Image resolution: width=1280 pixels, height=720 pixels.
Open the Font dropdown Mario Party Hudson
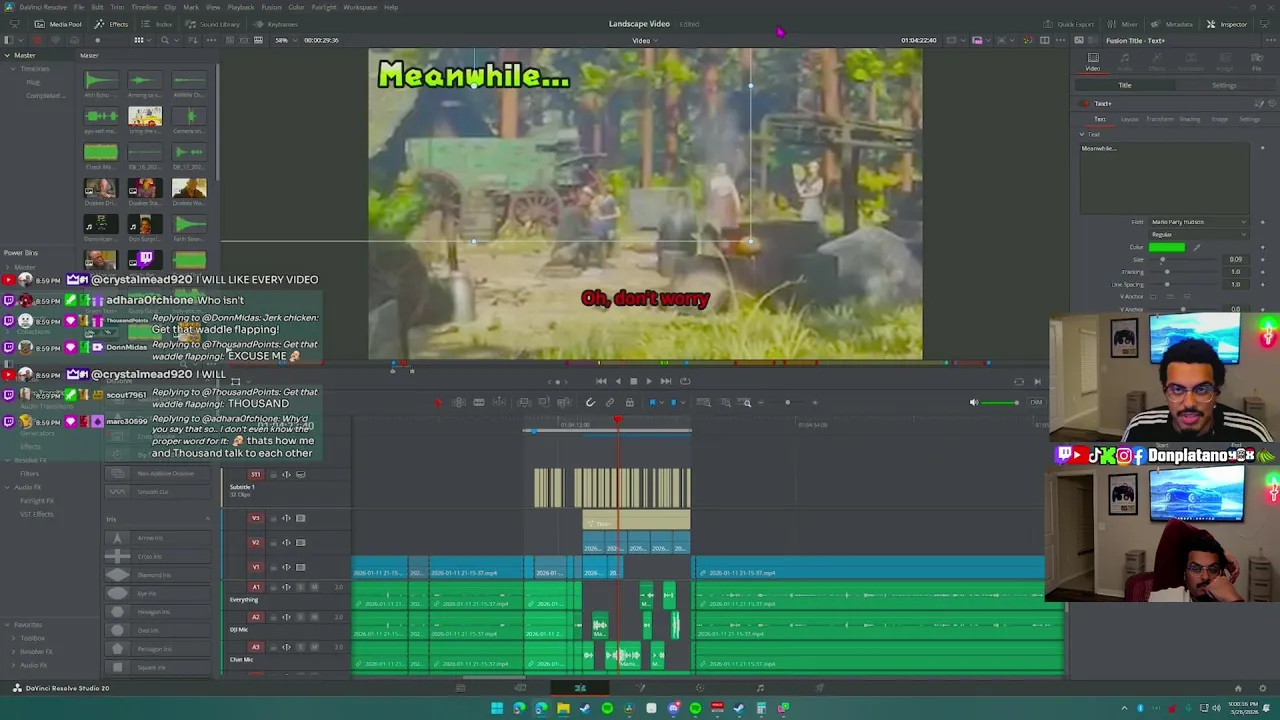[x=1198, y=222]
